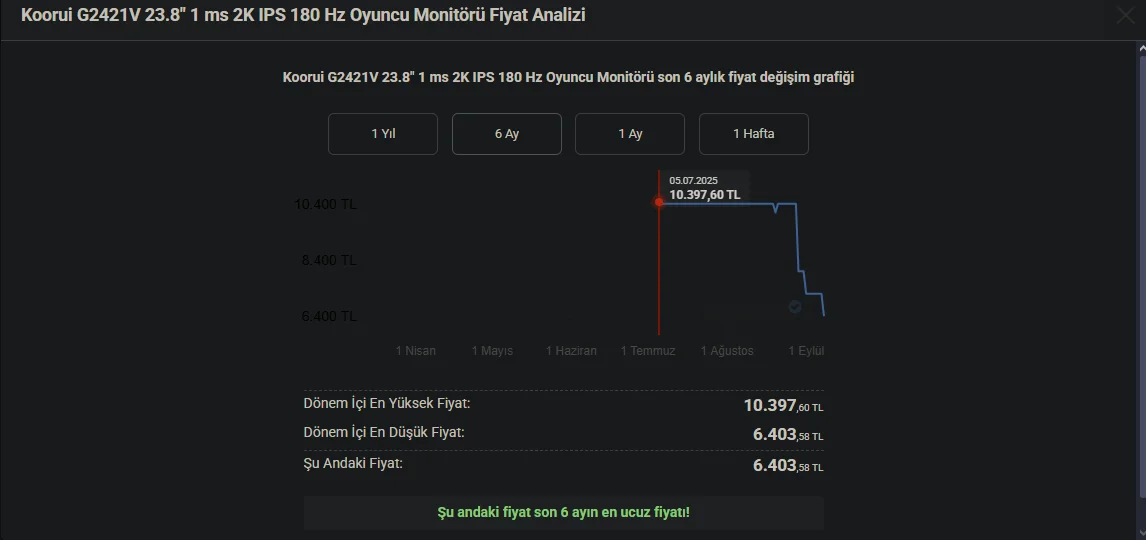This screenshot has width=1146, height=540.
Task: Click the Koorui G2421V dialog title
Action: (303, 15)
